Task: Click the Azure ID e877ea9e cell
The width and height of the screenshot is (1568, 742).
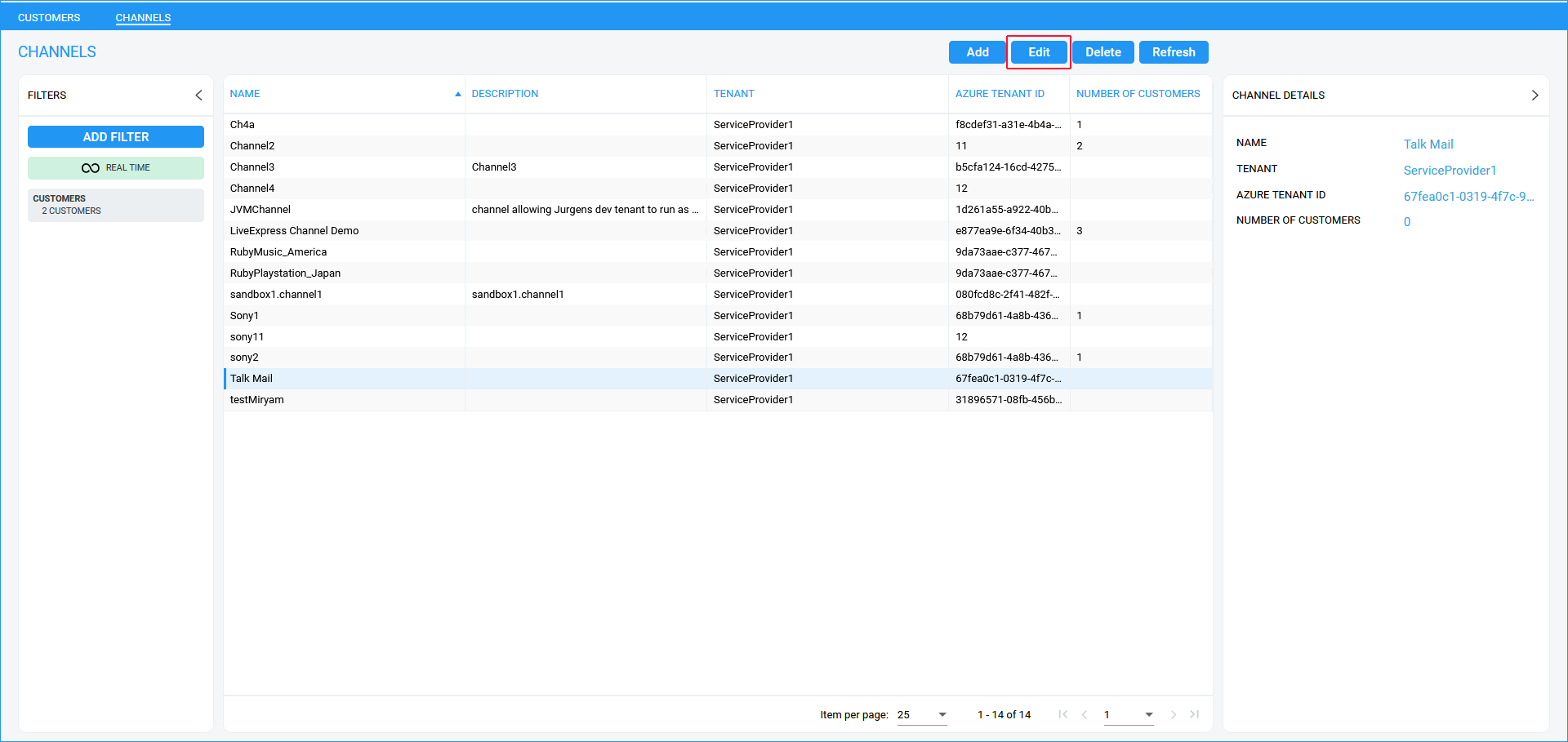Action: tap(1009, 231)
